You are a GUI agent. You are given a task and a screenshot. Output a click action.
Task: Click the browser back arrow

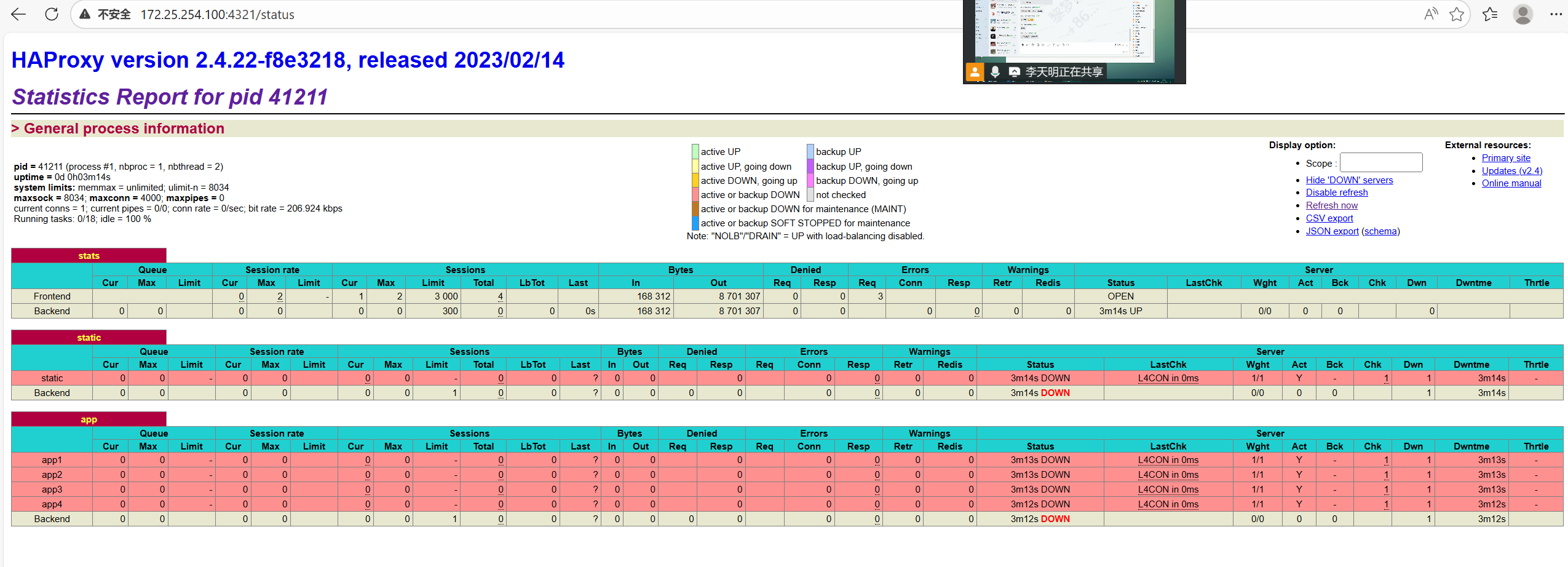(18, 14)
